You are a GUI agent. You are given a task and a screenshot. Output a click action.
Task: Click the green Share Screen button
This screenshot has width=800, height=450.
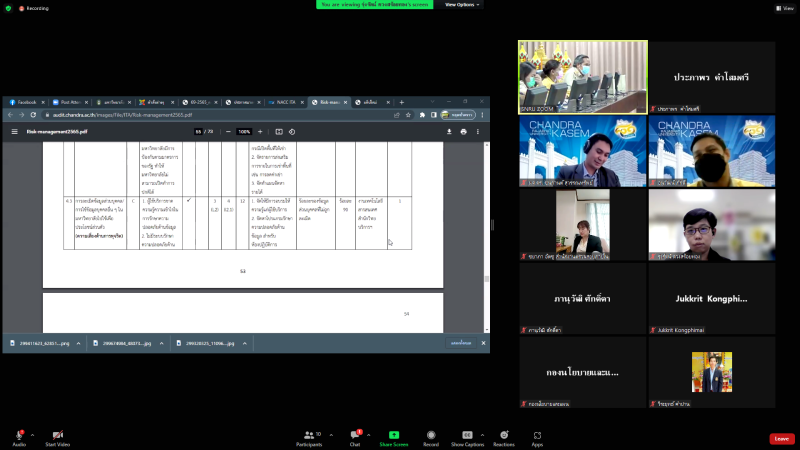pyautogui.click(x=393, y=435)
